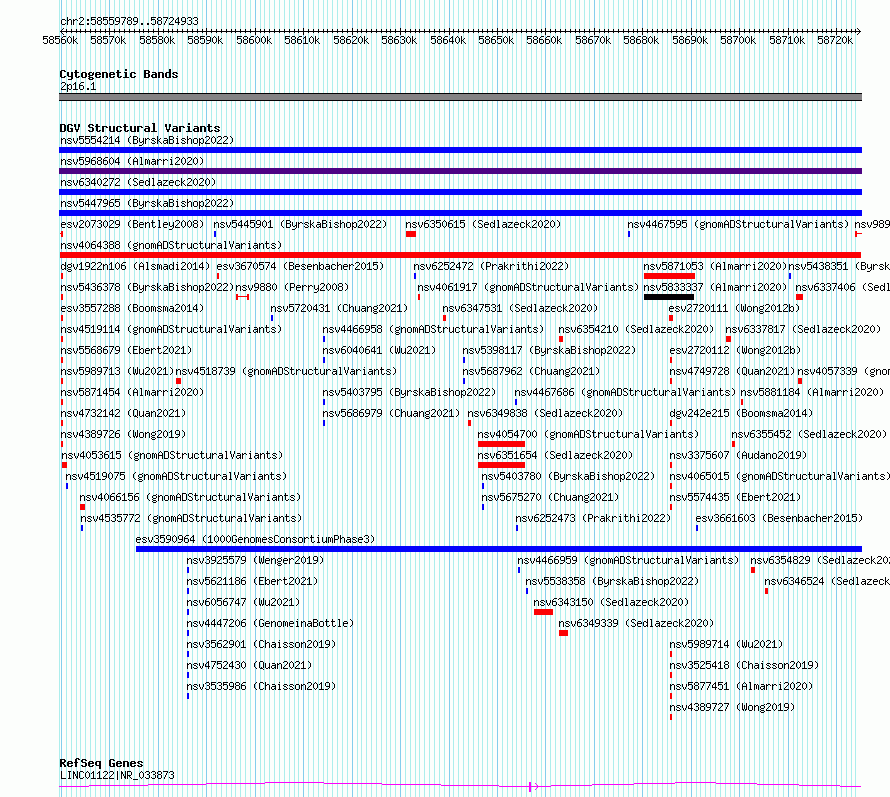This screenshot has height=797, width=890.
Task: Select red glyph under nsv4518739
Action: [x=178, y=381]
